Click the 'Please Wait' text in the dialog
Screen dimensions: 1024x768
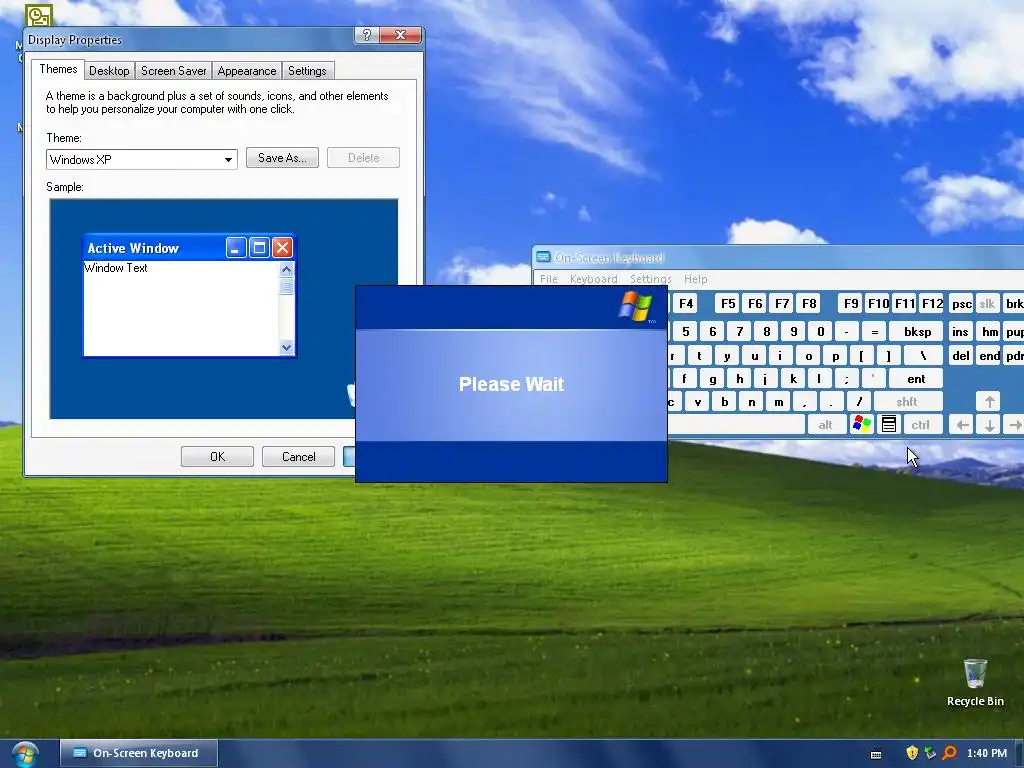pyautogui.click(x=511, y=384)
